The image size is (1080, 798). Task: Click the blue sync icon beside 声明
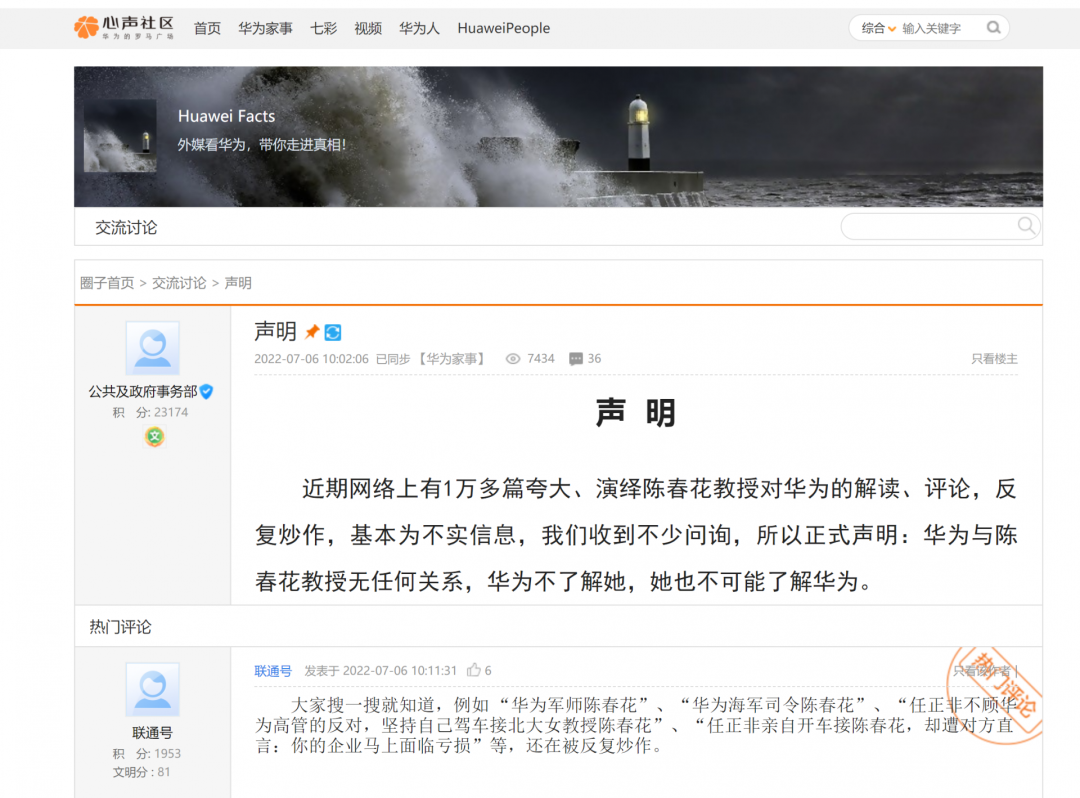[x=333, y=333]
